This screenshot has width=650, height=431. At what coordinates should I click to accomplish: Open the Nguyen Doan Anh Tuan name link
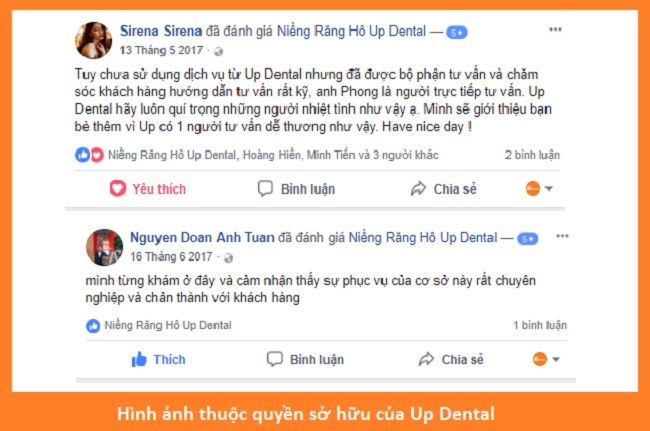(x=202, y=237)
